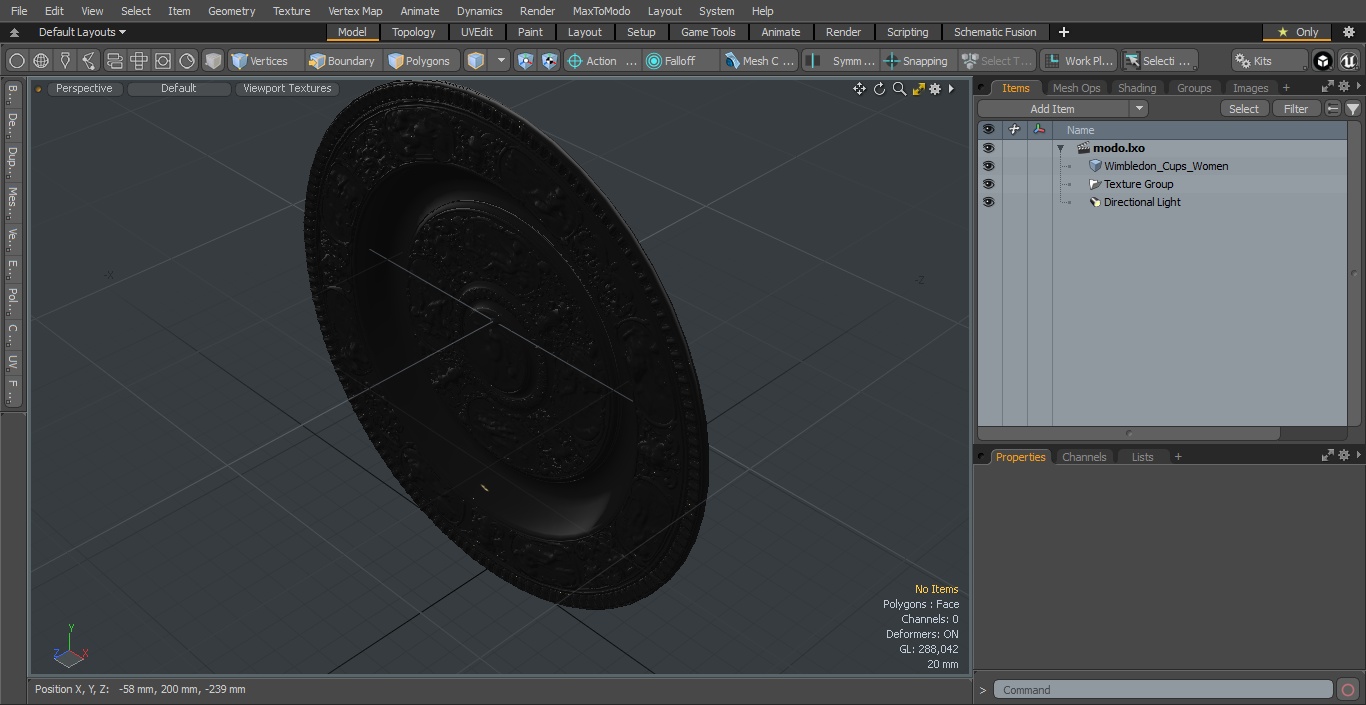Click the viewport pan (move) icon
Image resolution: width=1366 pixels, height=705 pixels.
[x=859, y=89]
